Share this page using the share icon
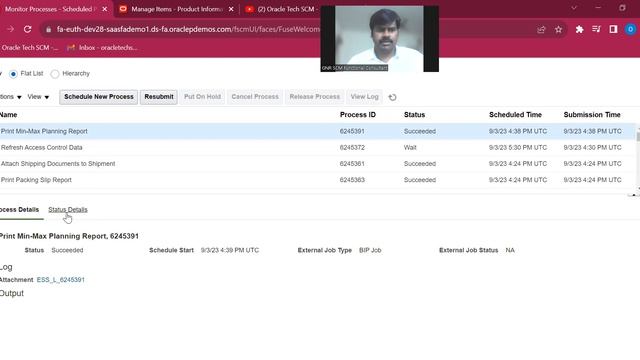The height and width of the screenshot is (360, 640). [541, 29]
